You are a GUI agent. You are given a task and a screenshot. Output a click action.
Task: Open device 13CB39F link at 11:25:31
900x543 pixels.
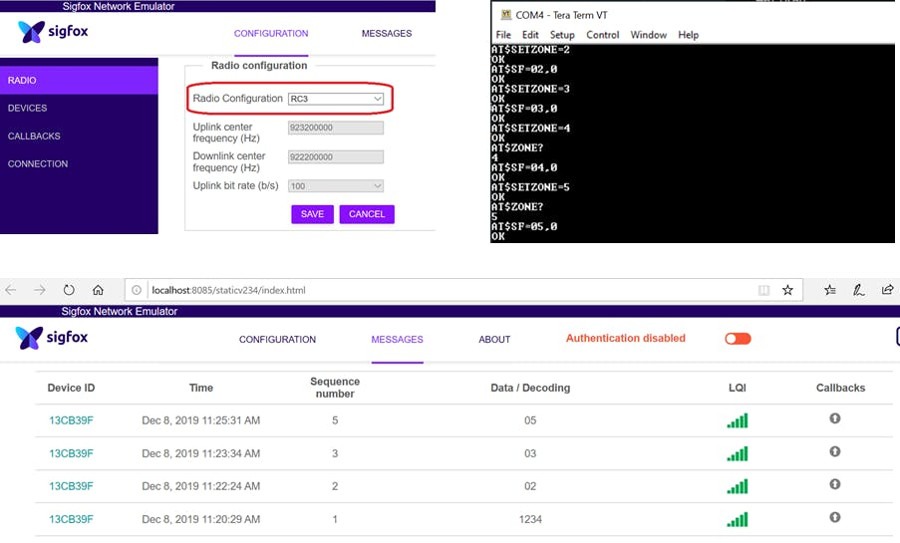71,420
